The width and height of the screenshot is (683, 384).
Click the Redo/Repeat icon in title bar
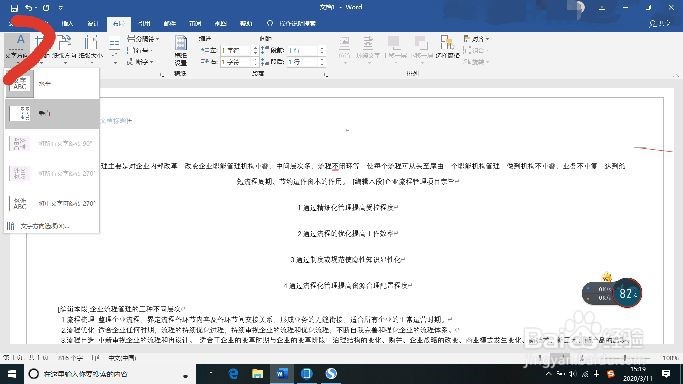point(46,8)
